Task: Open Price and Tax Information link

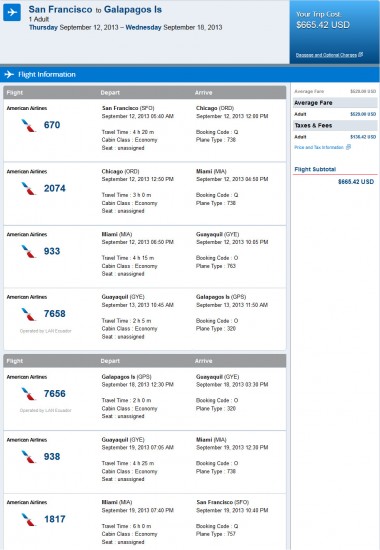Action: tap(319, 147)
